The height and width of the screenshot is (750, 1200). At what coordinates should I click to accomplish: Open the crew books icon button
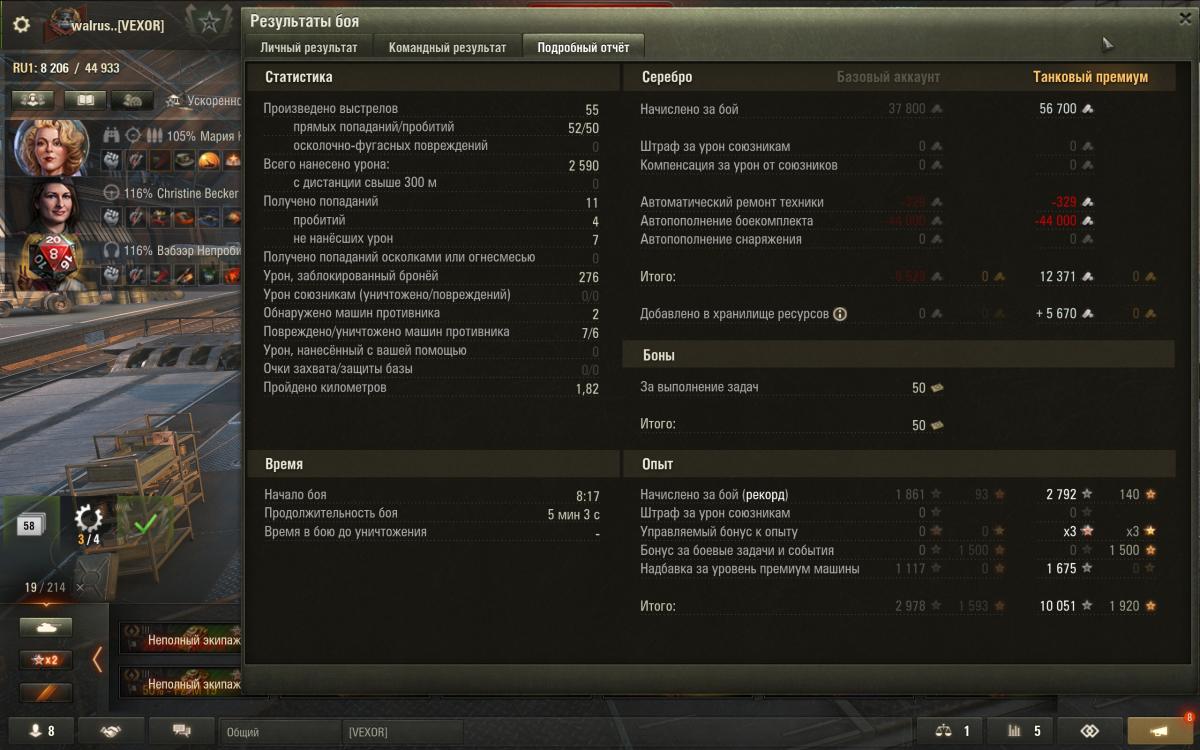tap(85, 100)
